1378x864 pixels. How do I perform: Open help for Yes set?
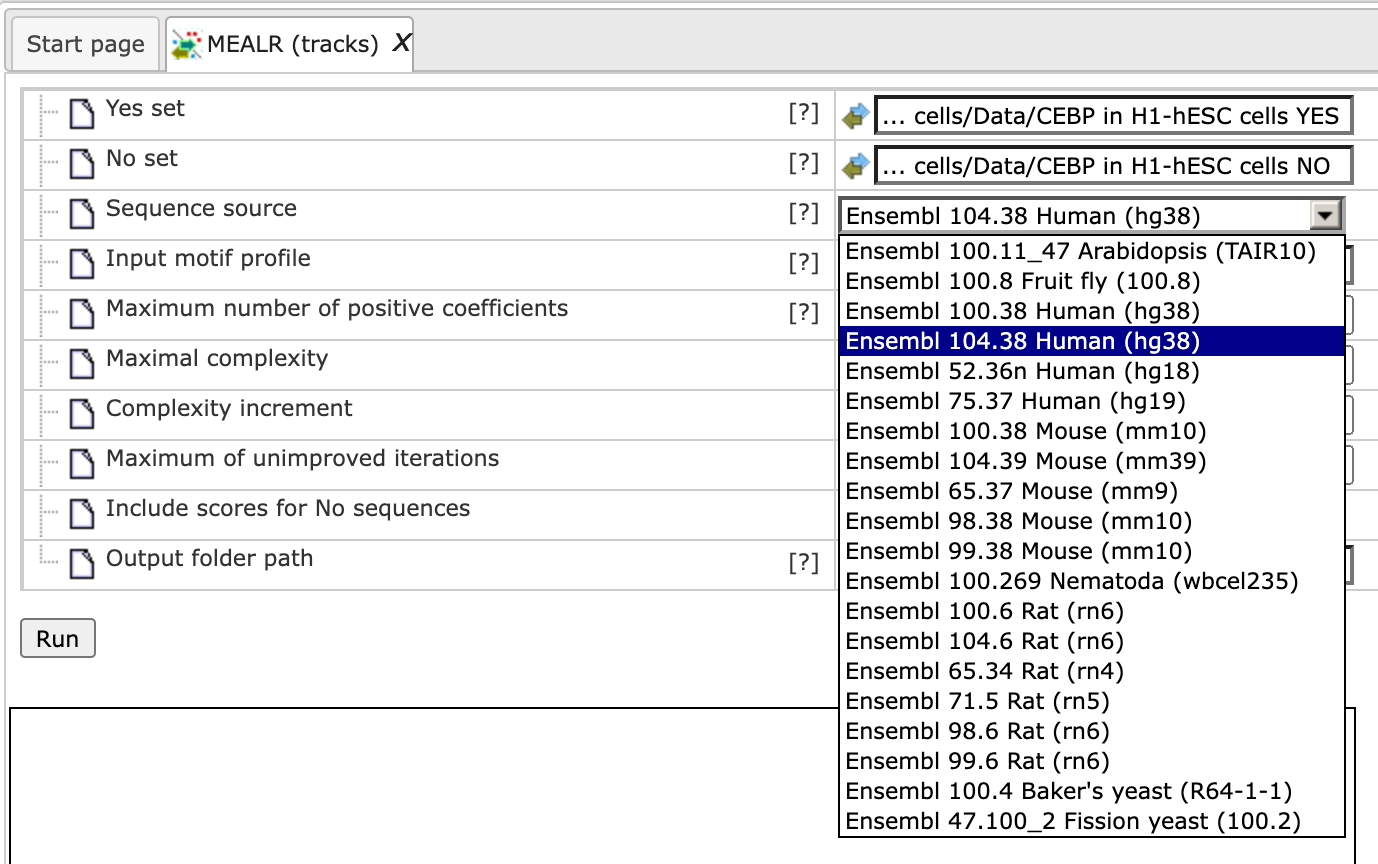(803, 113)
